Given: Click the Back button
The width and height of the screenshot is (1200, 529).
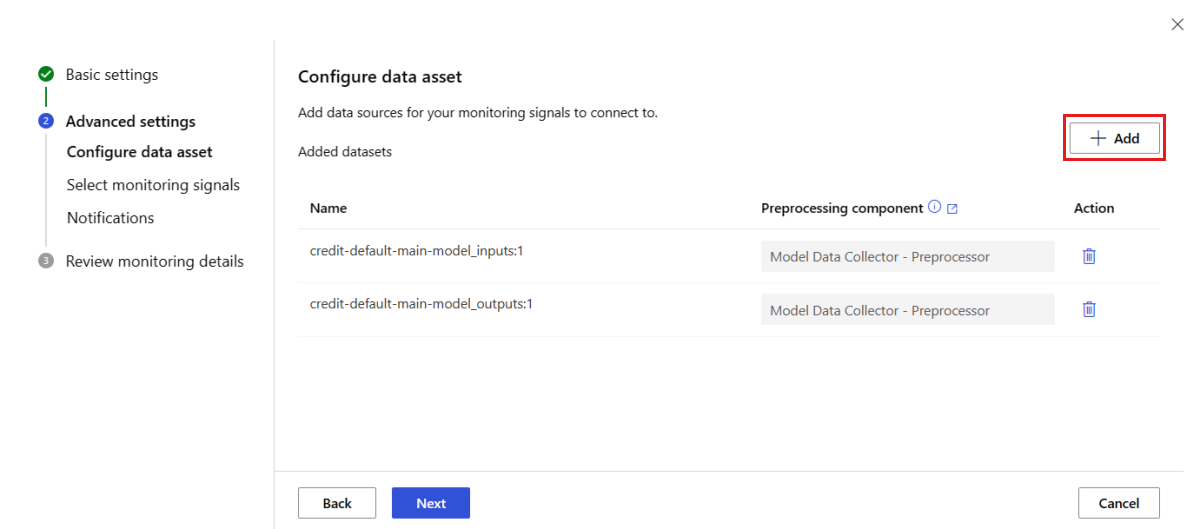Looking at the screenshot, I should click(x=337, y=503).
